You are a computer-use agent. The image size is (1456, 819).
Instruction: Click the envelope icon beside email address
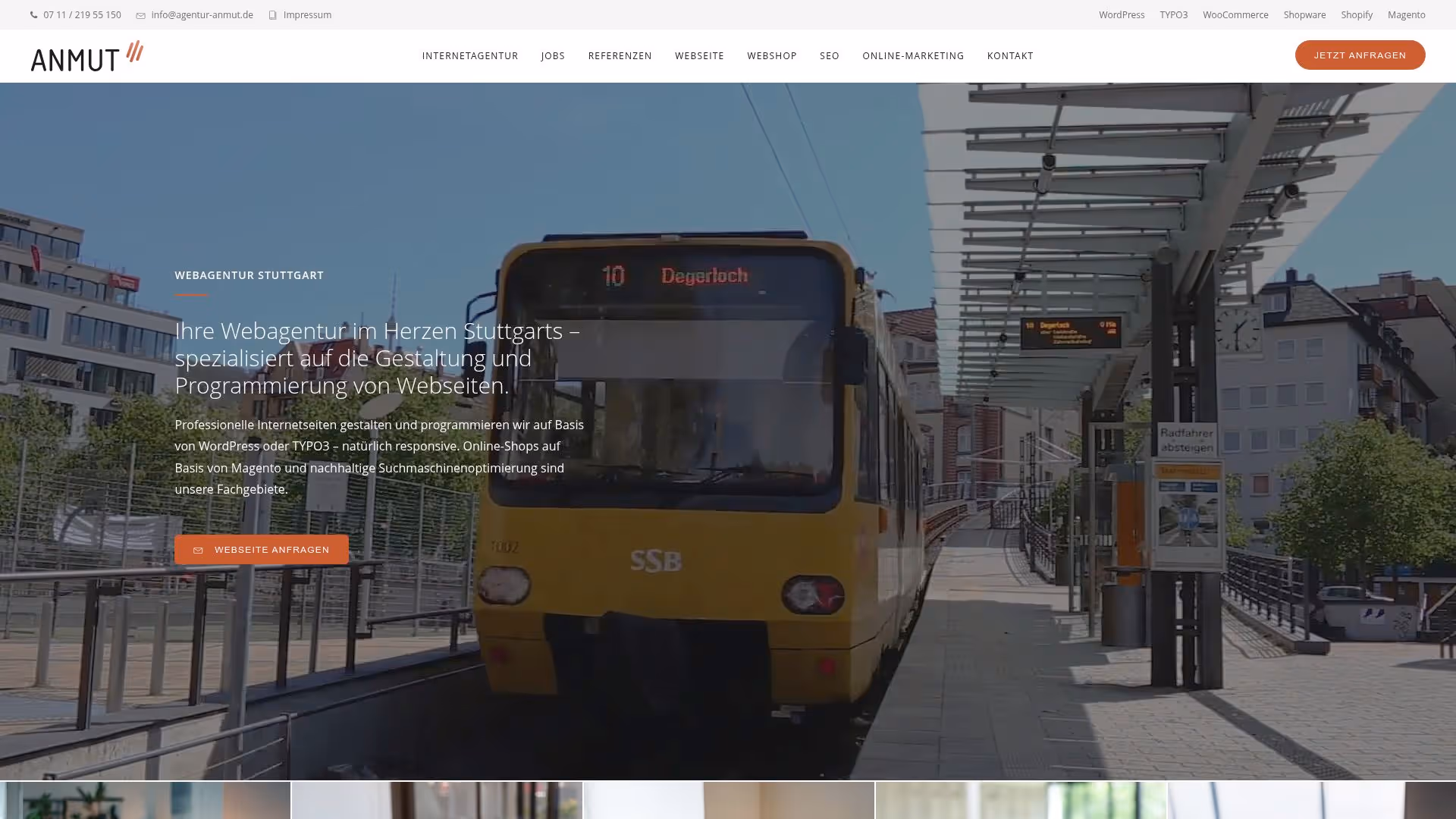(x=140, y=15)
